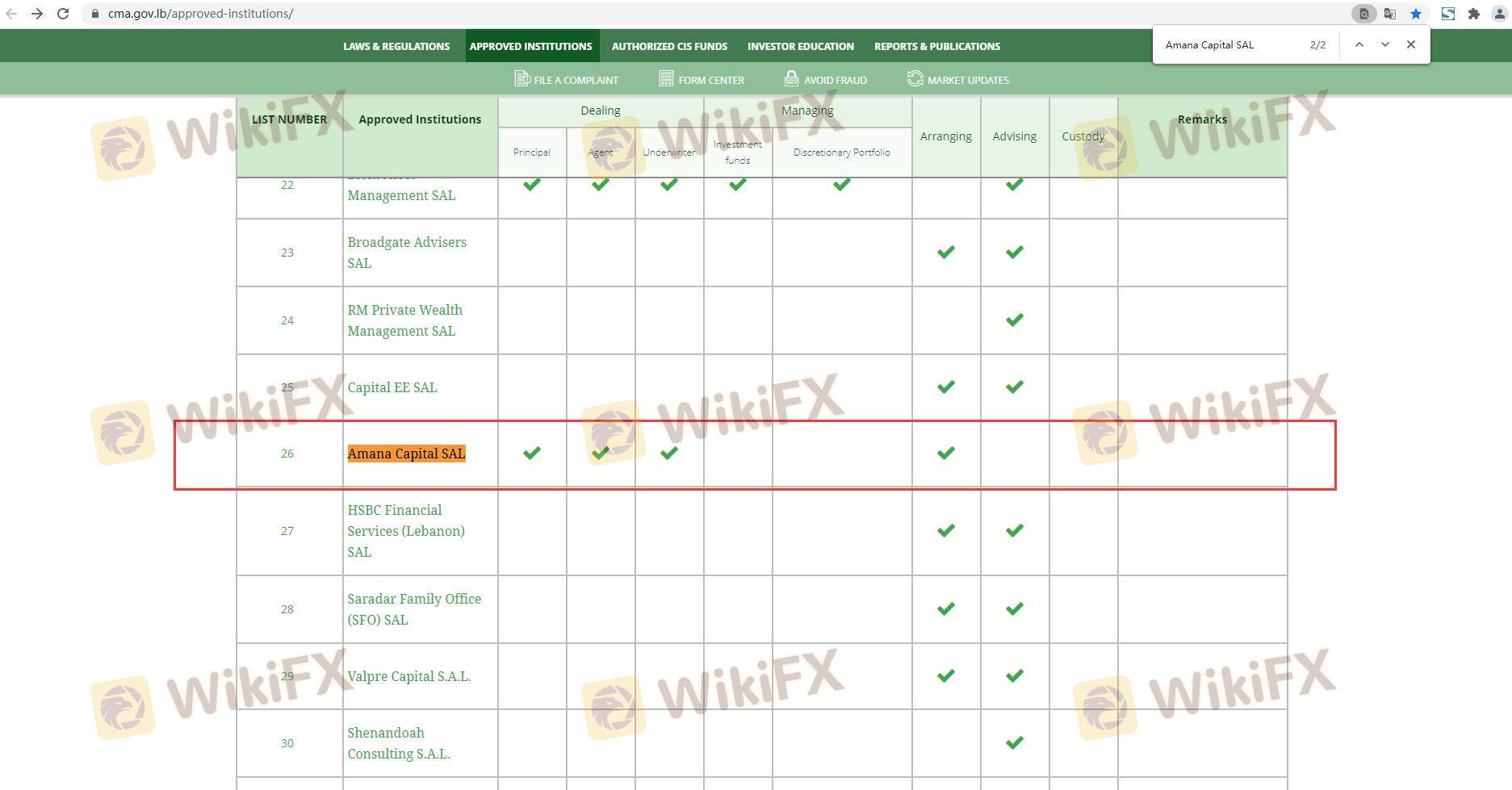Image resolution: width=1512 pixels, height=790 pixels.
Task: Open the Investor Education menu
Action: [x=801, y=47]
